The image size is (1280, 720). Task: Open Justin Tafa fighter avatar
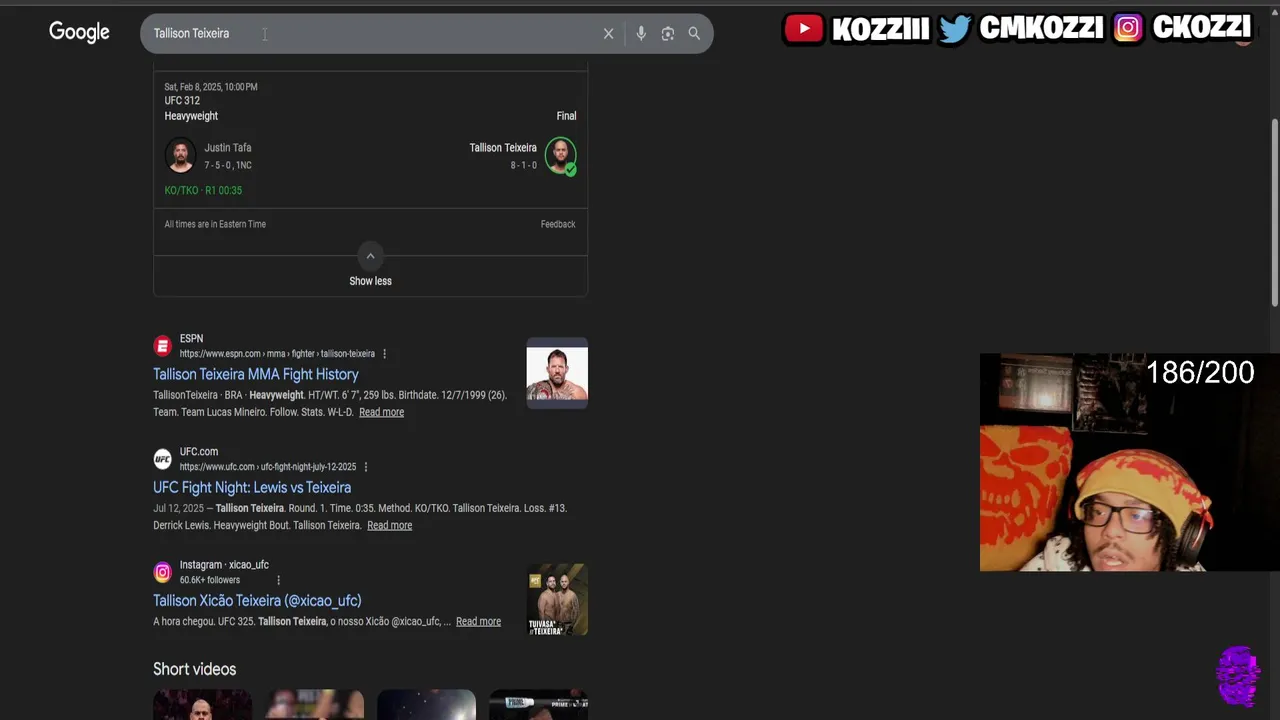coord(180,156)
